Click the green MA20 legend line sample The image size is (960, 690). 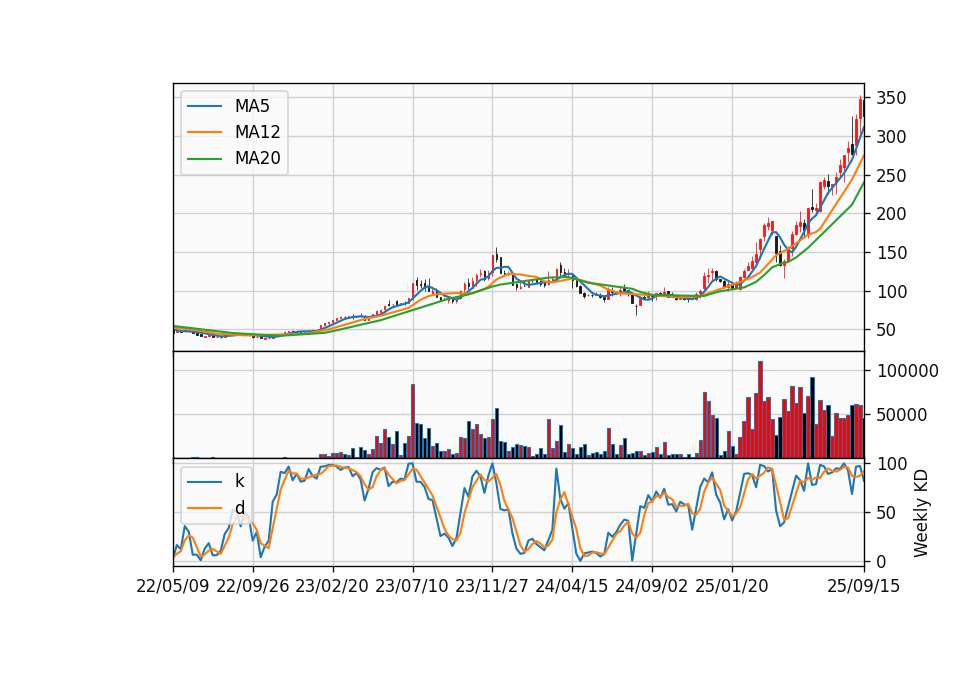(x=204, y=159)
